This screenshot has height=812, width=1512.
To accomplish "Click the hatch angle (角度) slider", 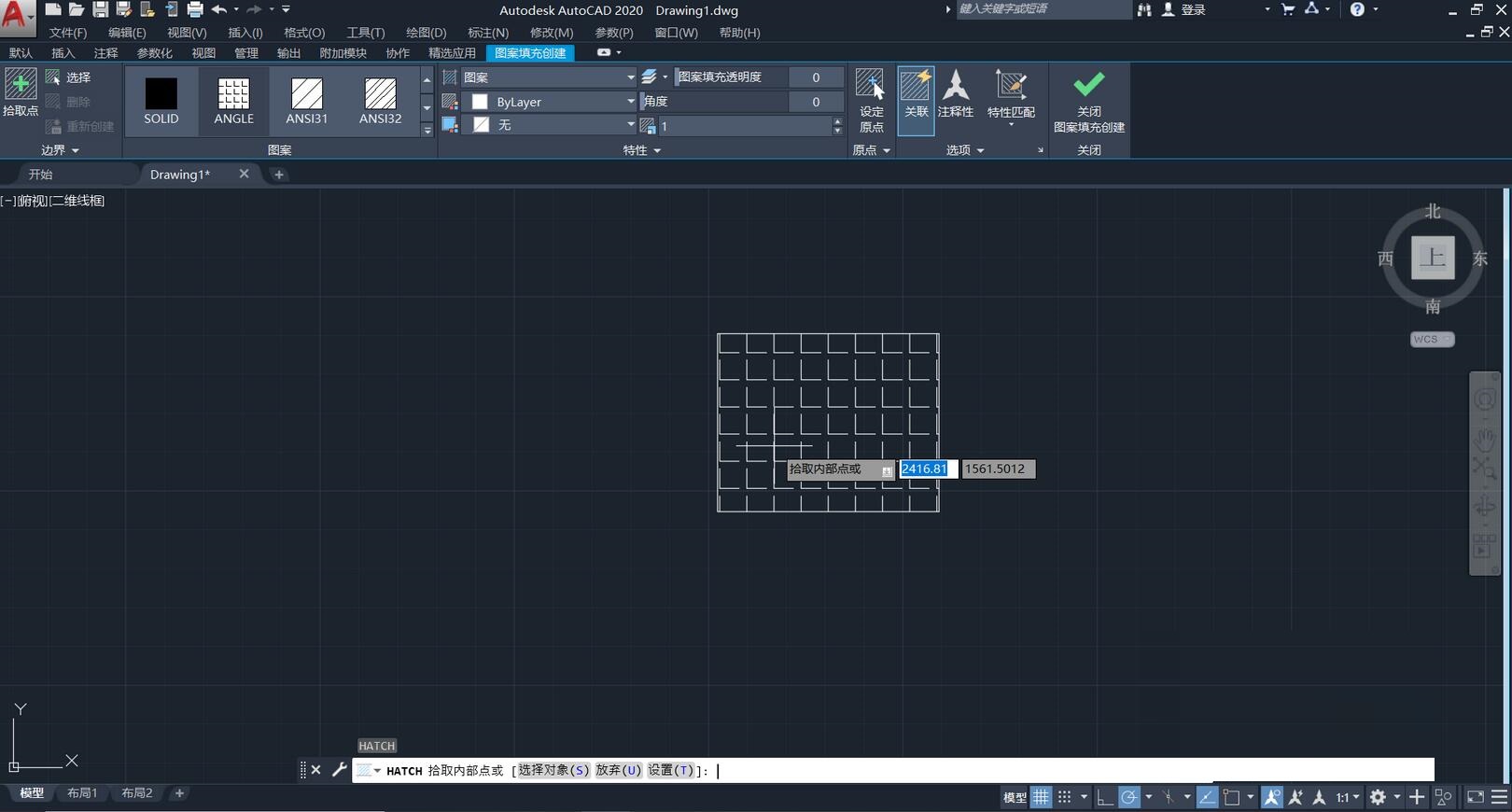I will pos(715,102).
